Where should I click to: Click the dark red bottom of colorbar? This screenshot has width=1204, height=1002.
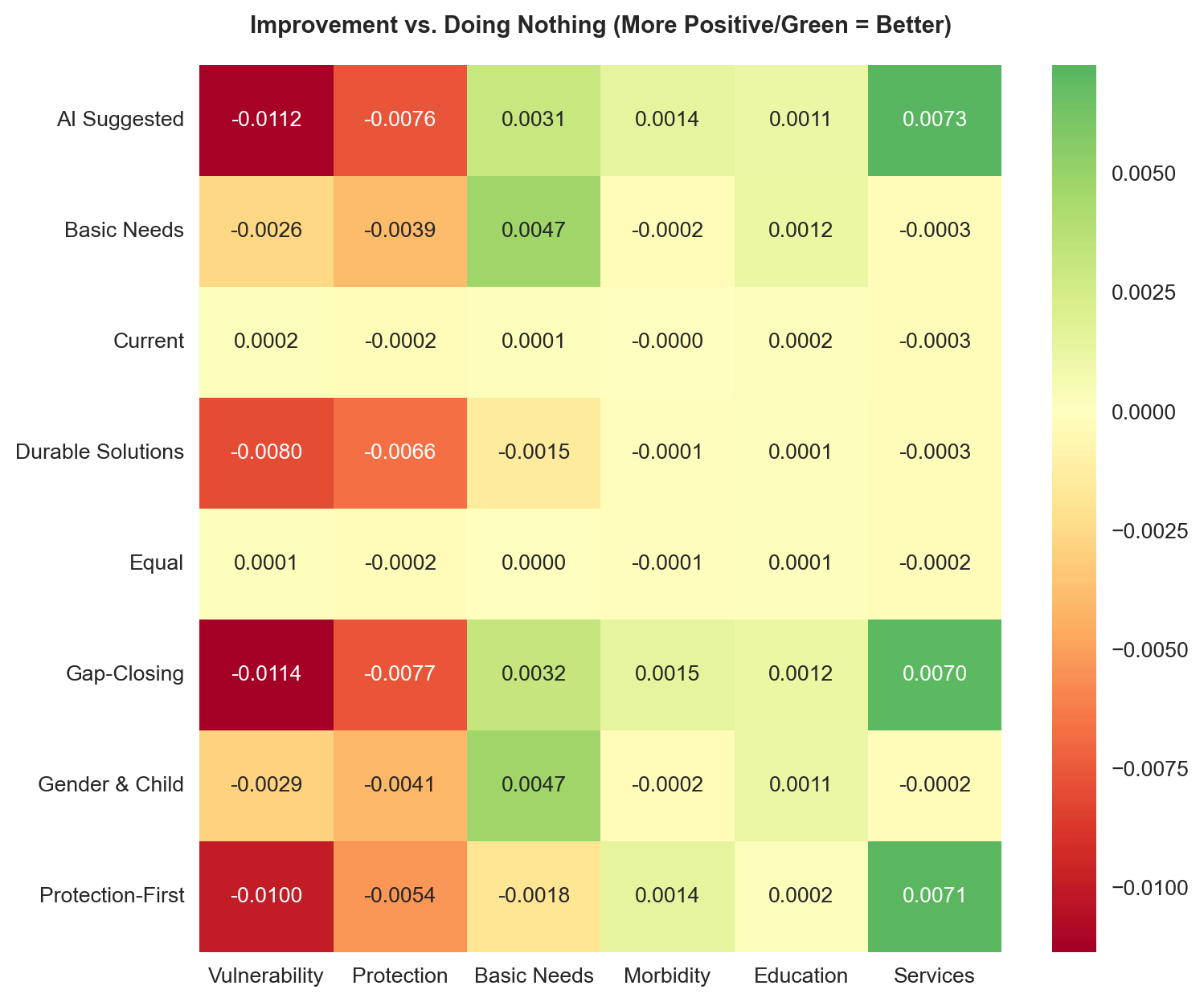point(1074,942)
